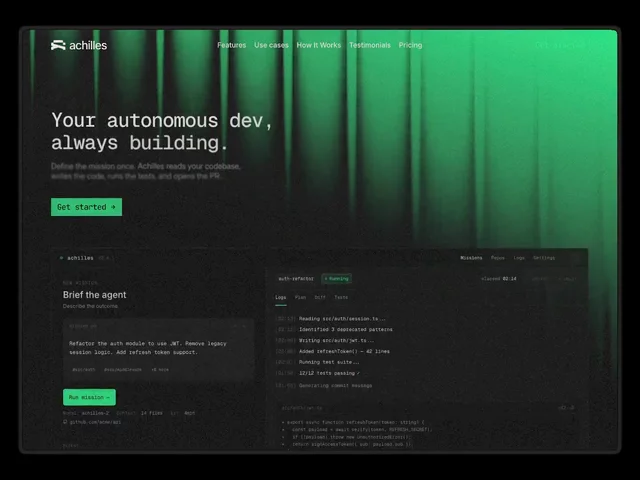Click the Run mission button
The image size is (640, 480).
(89, 397)
